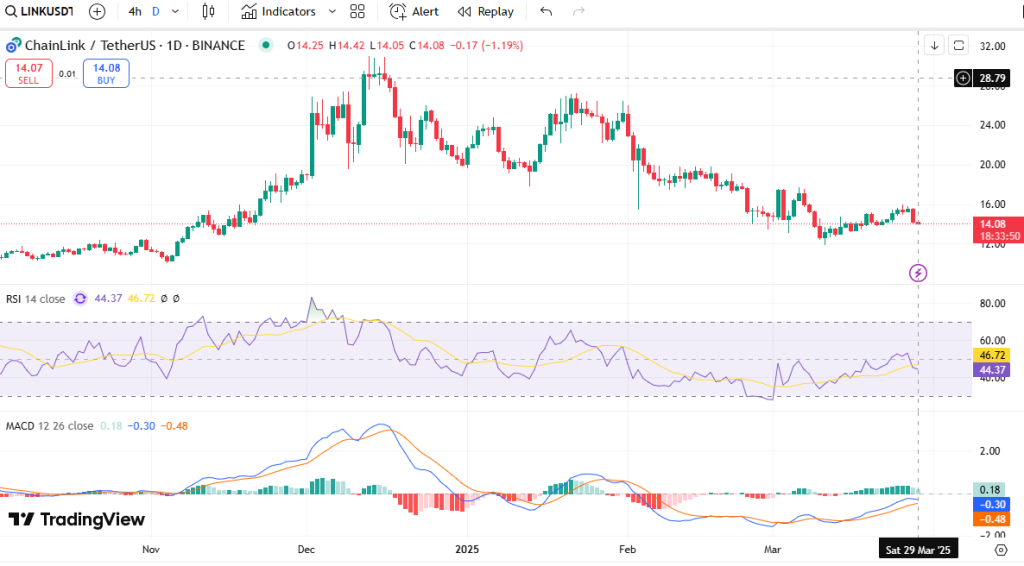Click the blue -0.30 axis label
This screenshot has height=566, width=1024.
click(x=992, y=505)
